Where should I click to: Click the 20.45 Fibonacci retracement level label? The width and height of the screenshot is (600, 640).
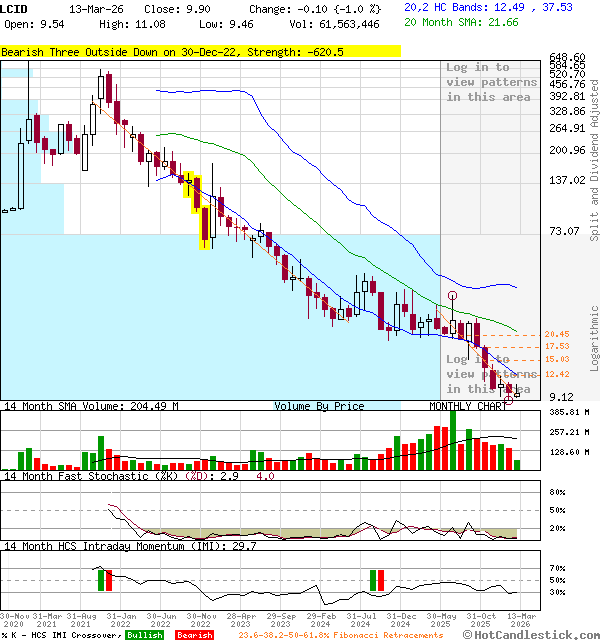557,335
